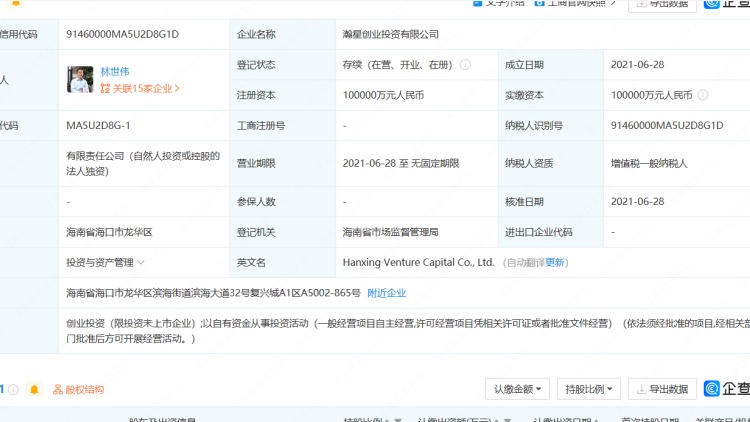Select taxpayer ID value beside 纳税人识别号
Image resolution: width=750 pixels, height=422 pixels.
point(667,125)
